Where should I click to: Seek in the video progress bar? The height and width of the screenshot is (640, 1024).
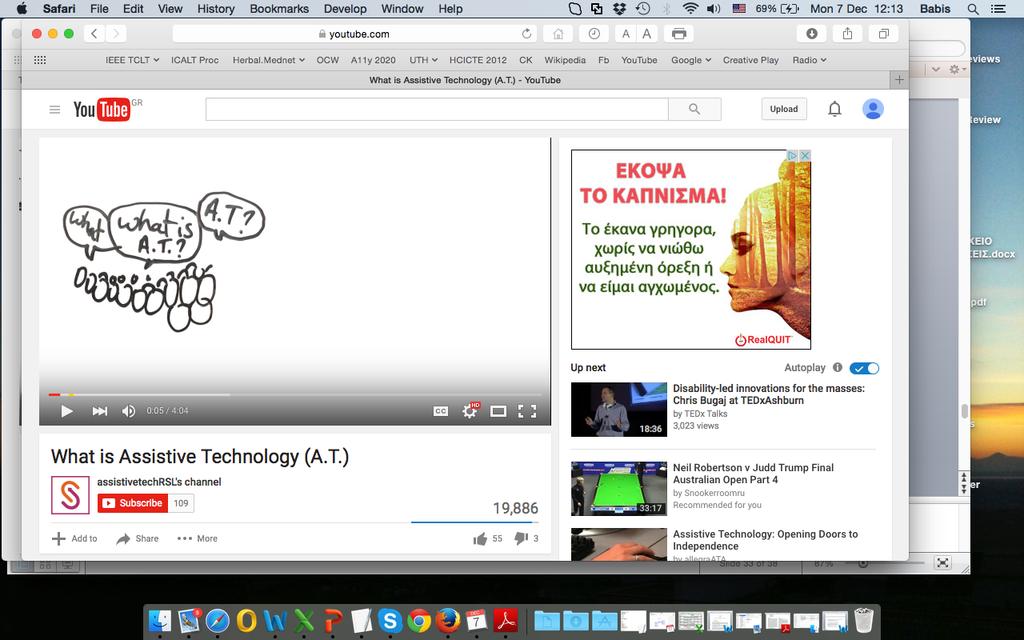(295, 394)
